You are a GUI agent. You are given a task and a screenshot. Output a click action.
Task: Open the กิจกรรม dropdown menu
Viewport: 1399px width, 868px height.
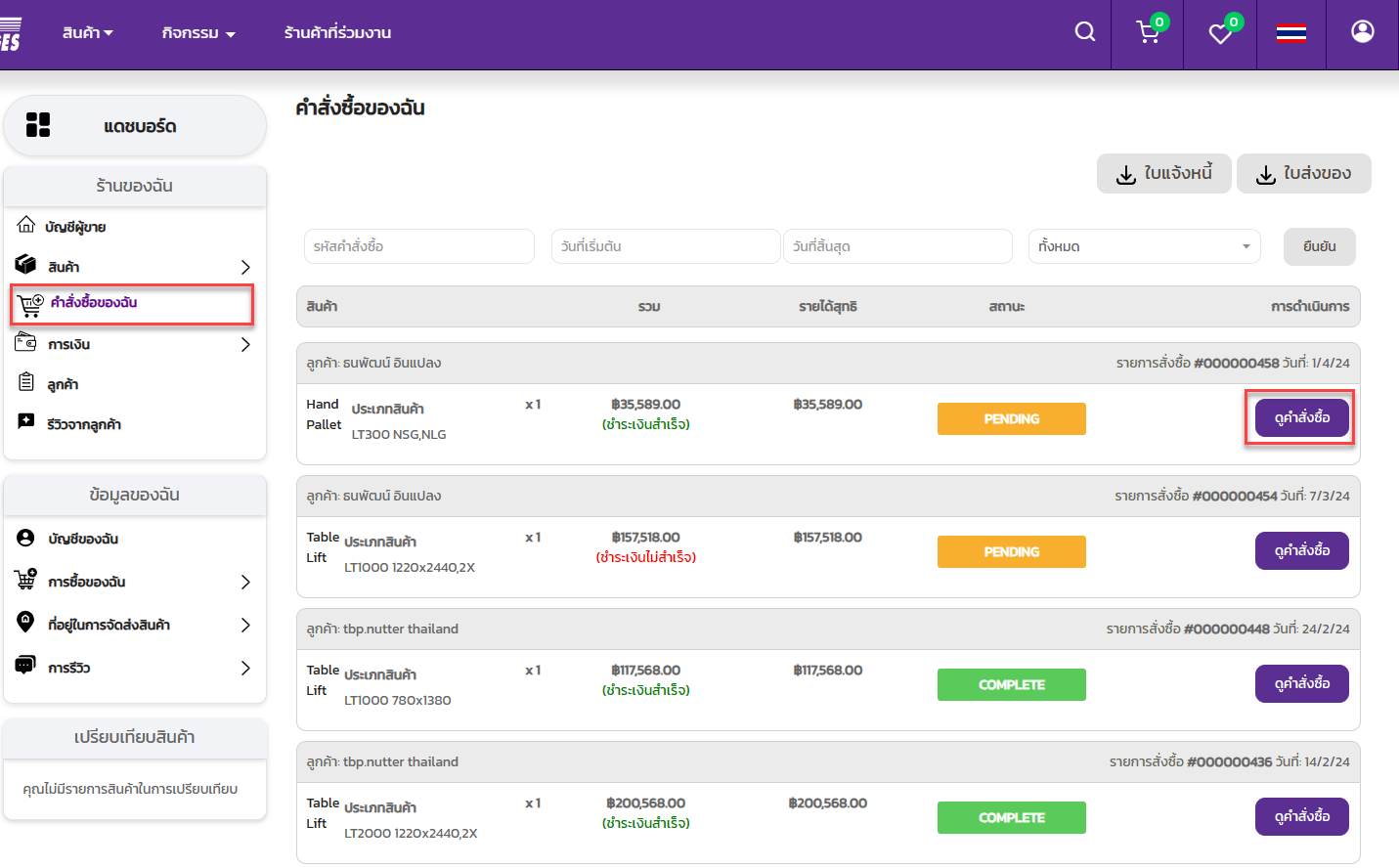[x=198, y=33]
